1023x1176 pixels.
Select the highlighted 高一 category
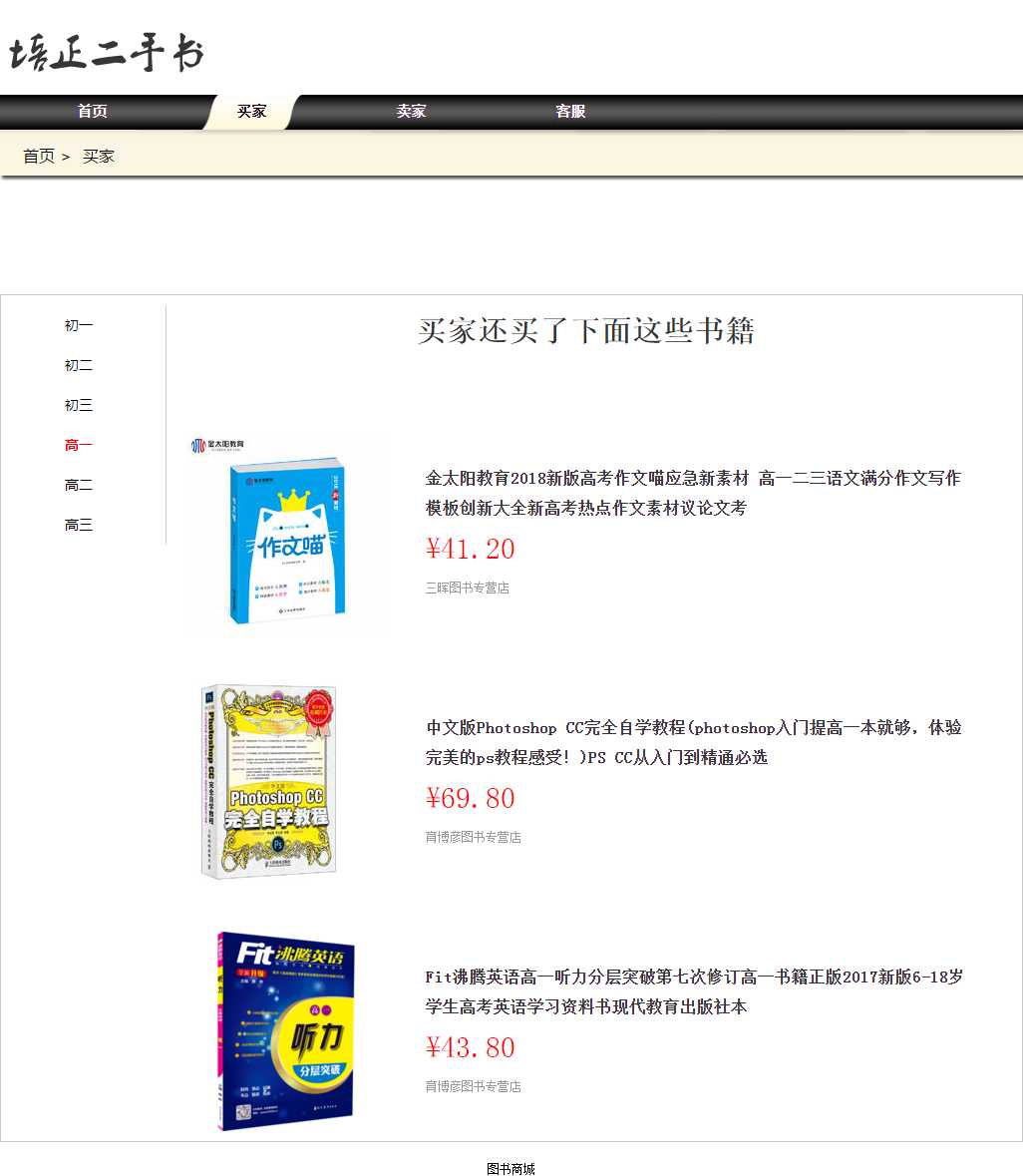click(x=79, y=446)
